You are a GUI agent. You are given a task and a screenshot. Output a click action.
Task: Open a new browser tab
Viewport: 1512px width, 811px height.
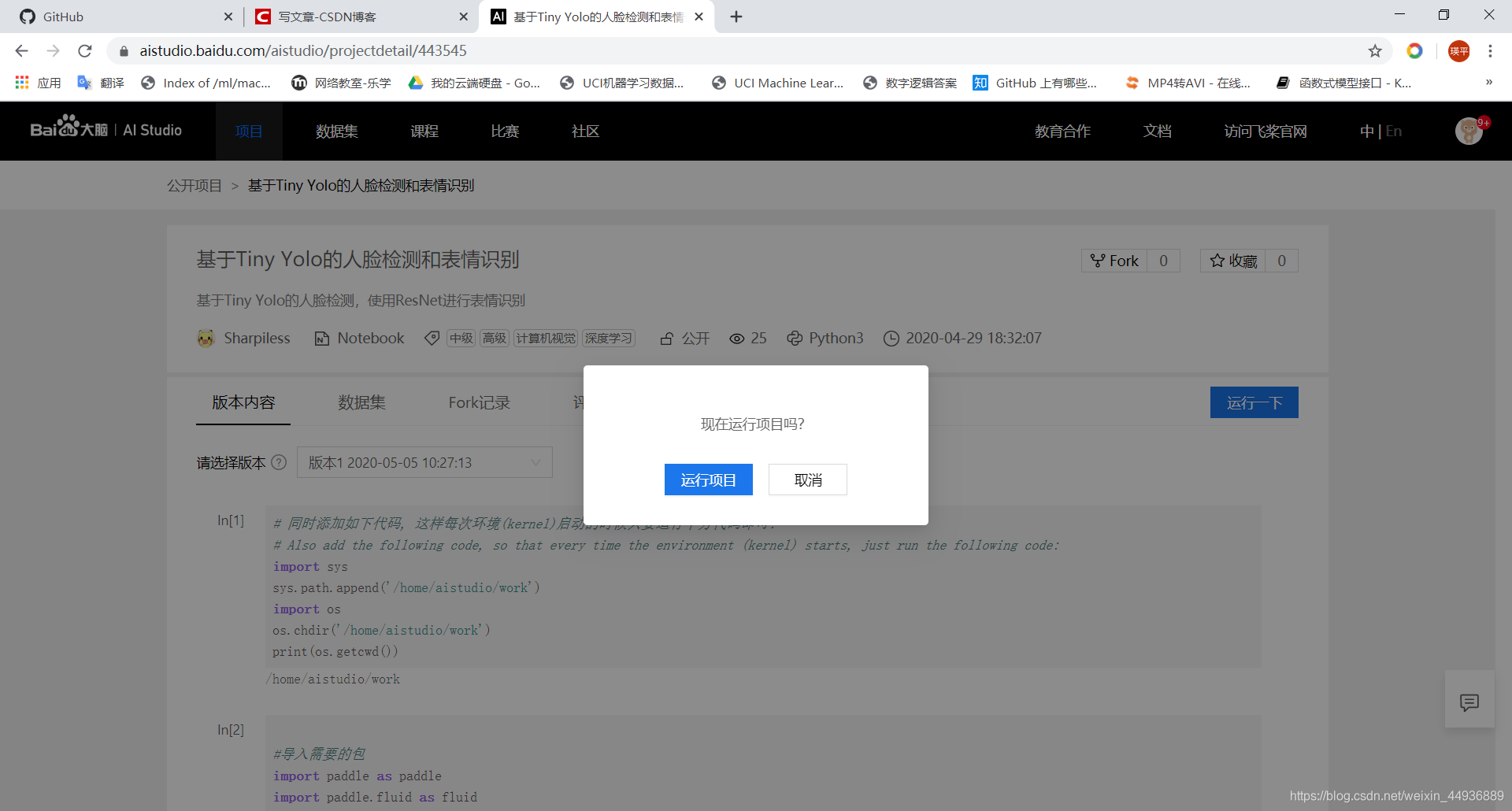(736, 17)
